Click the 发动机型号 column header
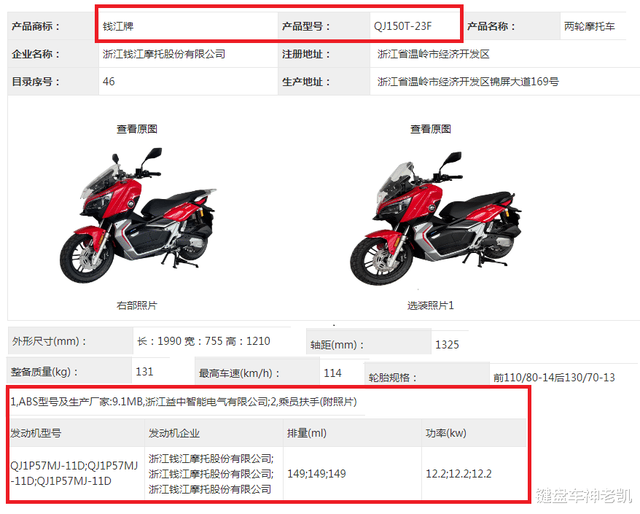Viewport: 640px width, 514px height. coord(36,433)
